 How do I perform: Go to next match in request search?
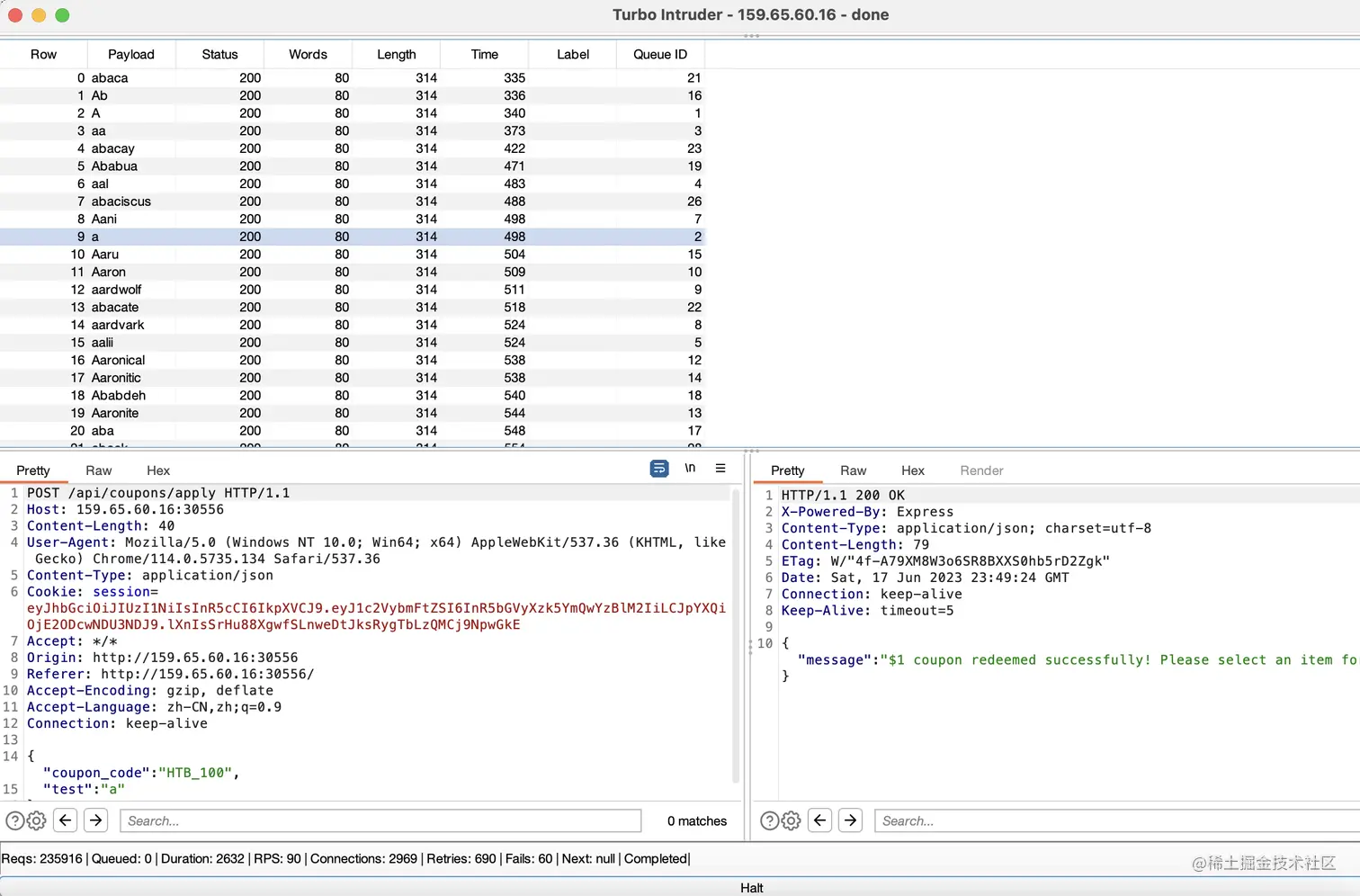96,820
